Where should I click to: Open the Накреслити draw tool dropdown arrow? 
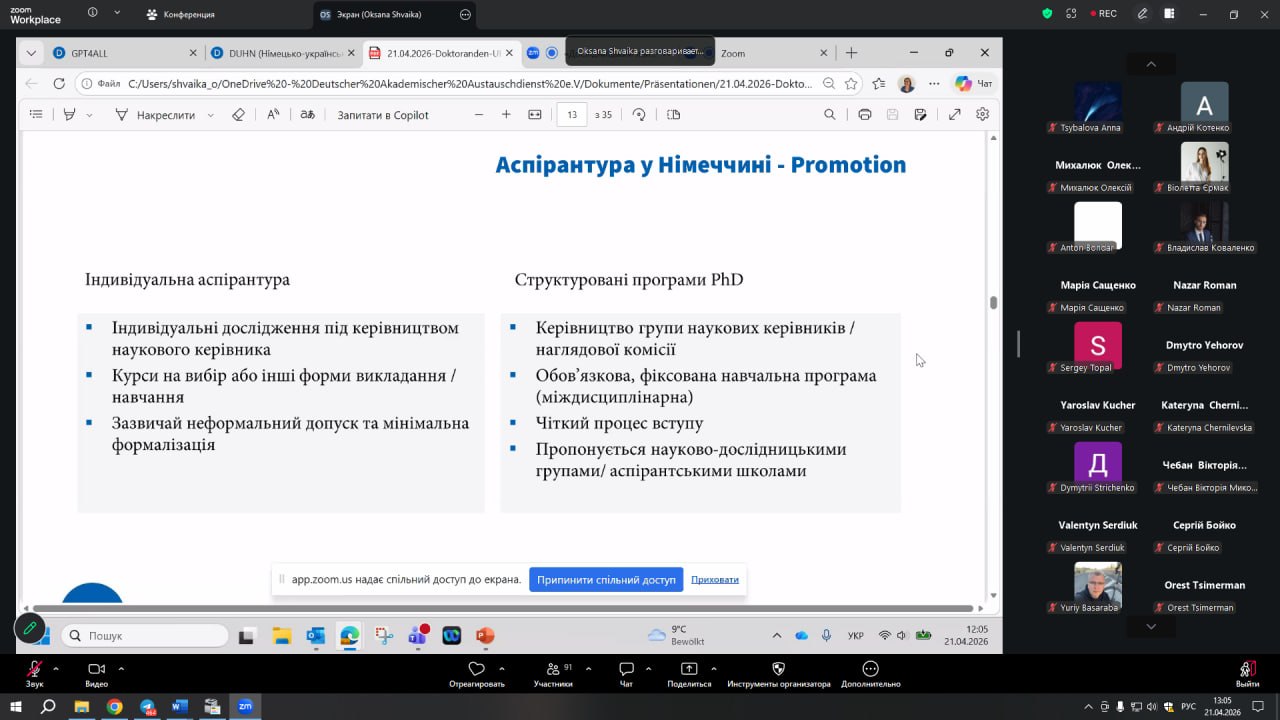click(210, 116)
